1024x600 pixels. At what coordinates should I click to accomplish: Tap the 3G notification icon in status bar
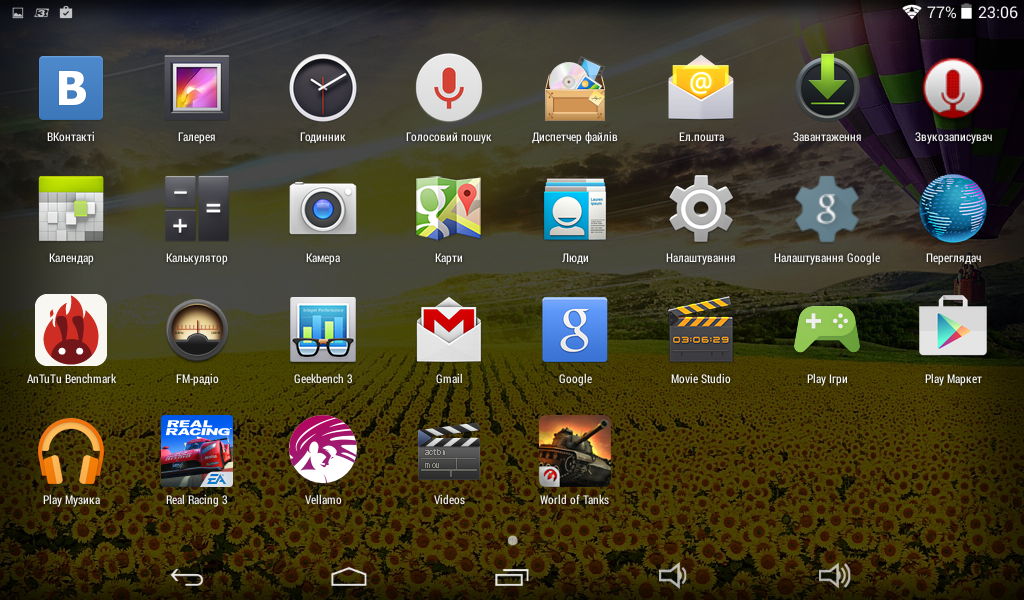point(42,12)
